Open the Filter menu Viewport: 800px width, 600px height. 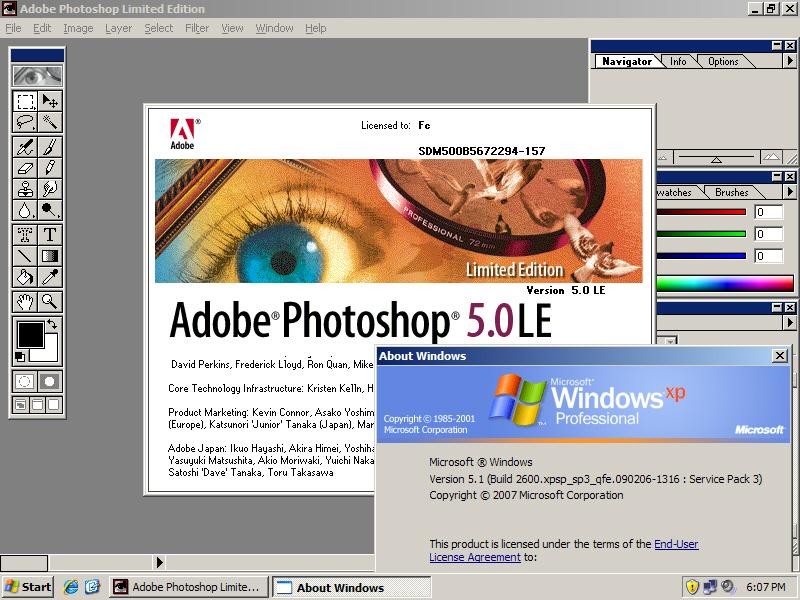pyautogui.click(x=197, y=28)
